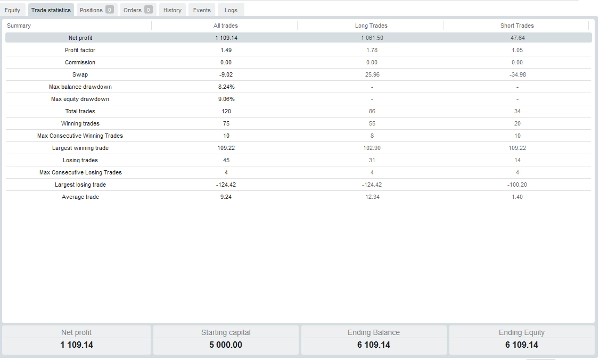Click the Short Trades Profit factor value
Screen dimensions: 600x360
point(517,50)
